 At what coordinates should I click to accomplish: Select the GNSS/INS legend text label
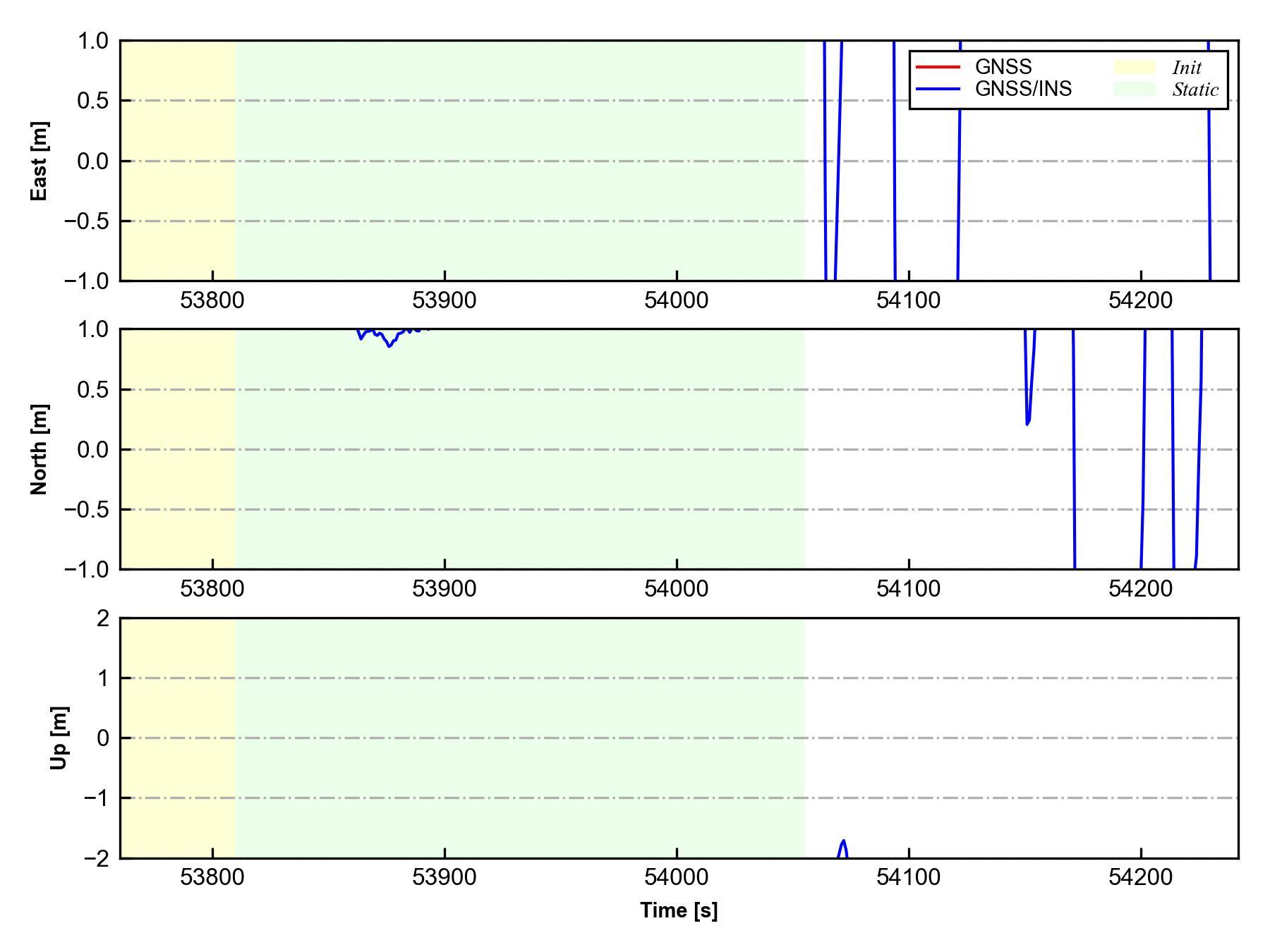(1022, 89)
